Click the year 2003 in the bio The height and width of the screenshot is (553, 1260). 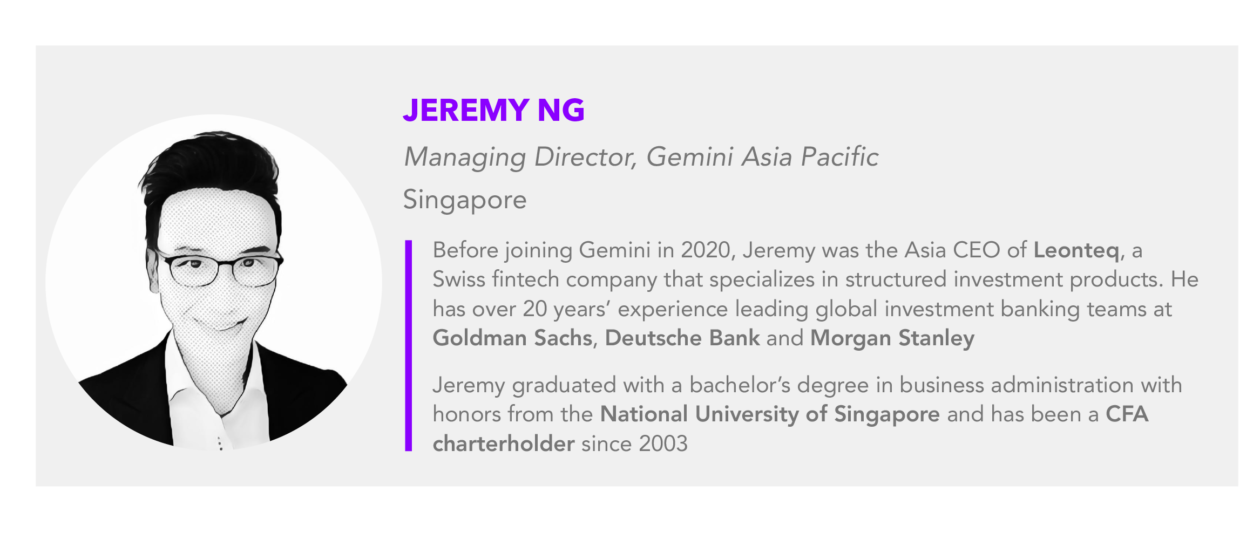[x=663, y=443]
